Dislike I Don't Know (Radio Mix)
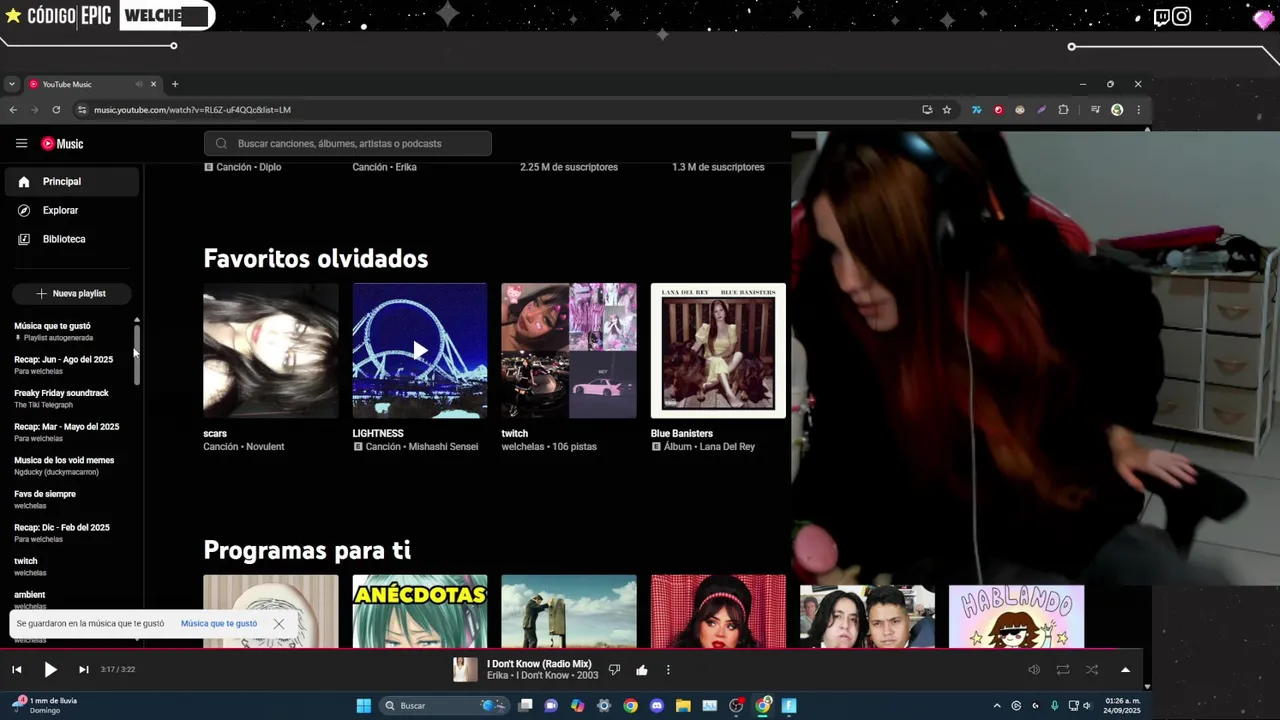Screen dimensions: 1280x720 [x=614, y=670]
